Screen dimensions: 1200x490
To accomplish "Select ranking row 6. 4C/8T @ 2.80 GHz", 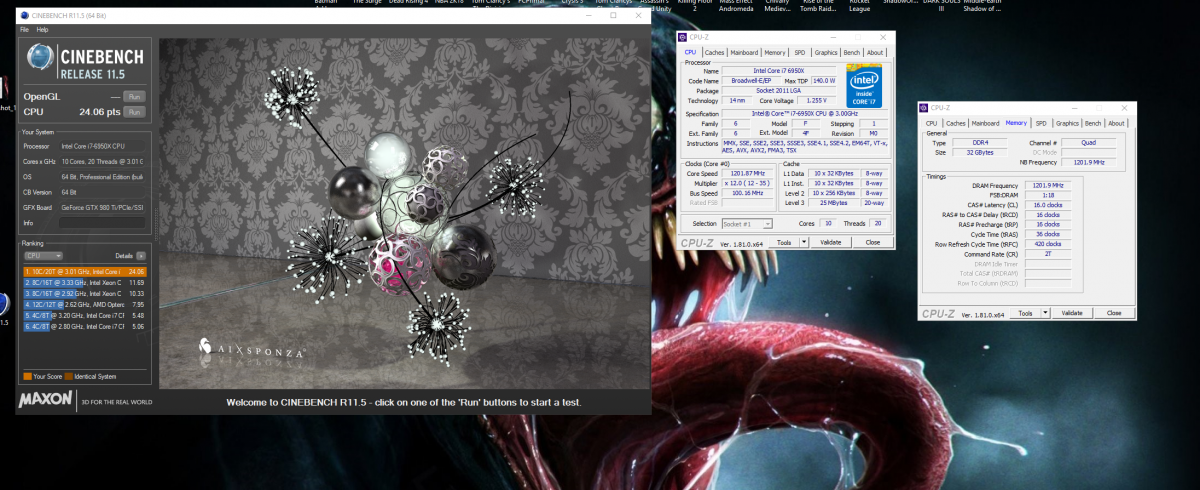I will click(85, 326).
